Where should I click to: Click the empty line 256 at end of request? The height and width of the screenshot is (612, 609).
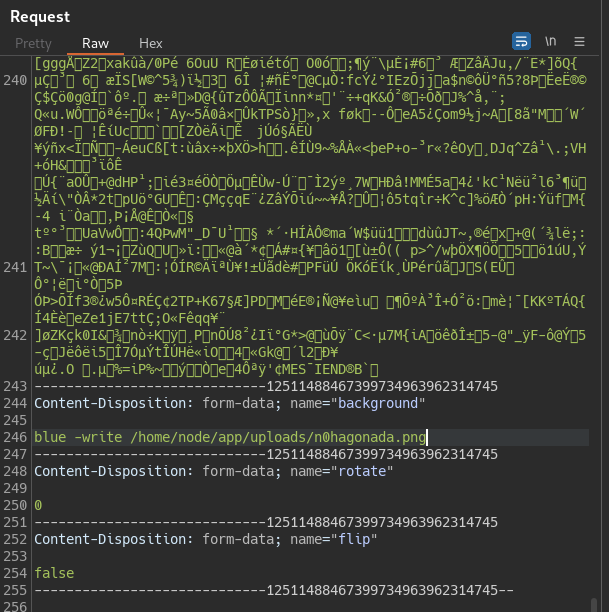pos(311,606)
